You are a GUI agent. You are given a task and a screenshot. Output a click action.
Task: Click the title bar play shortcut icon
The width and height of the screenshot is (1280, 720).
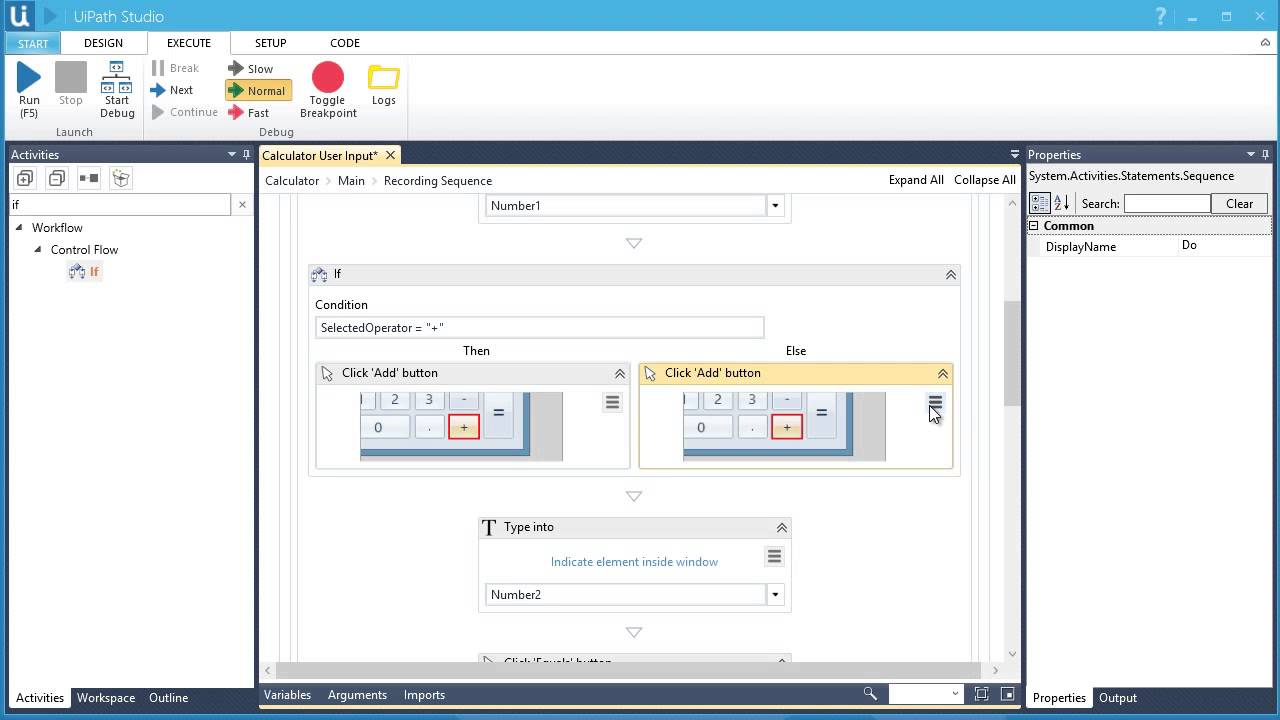click(50, 16)
